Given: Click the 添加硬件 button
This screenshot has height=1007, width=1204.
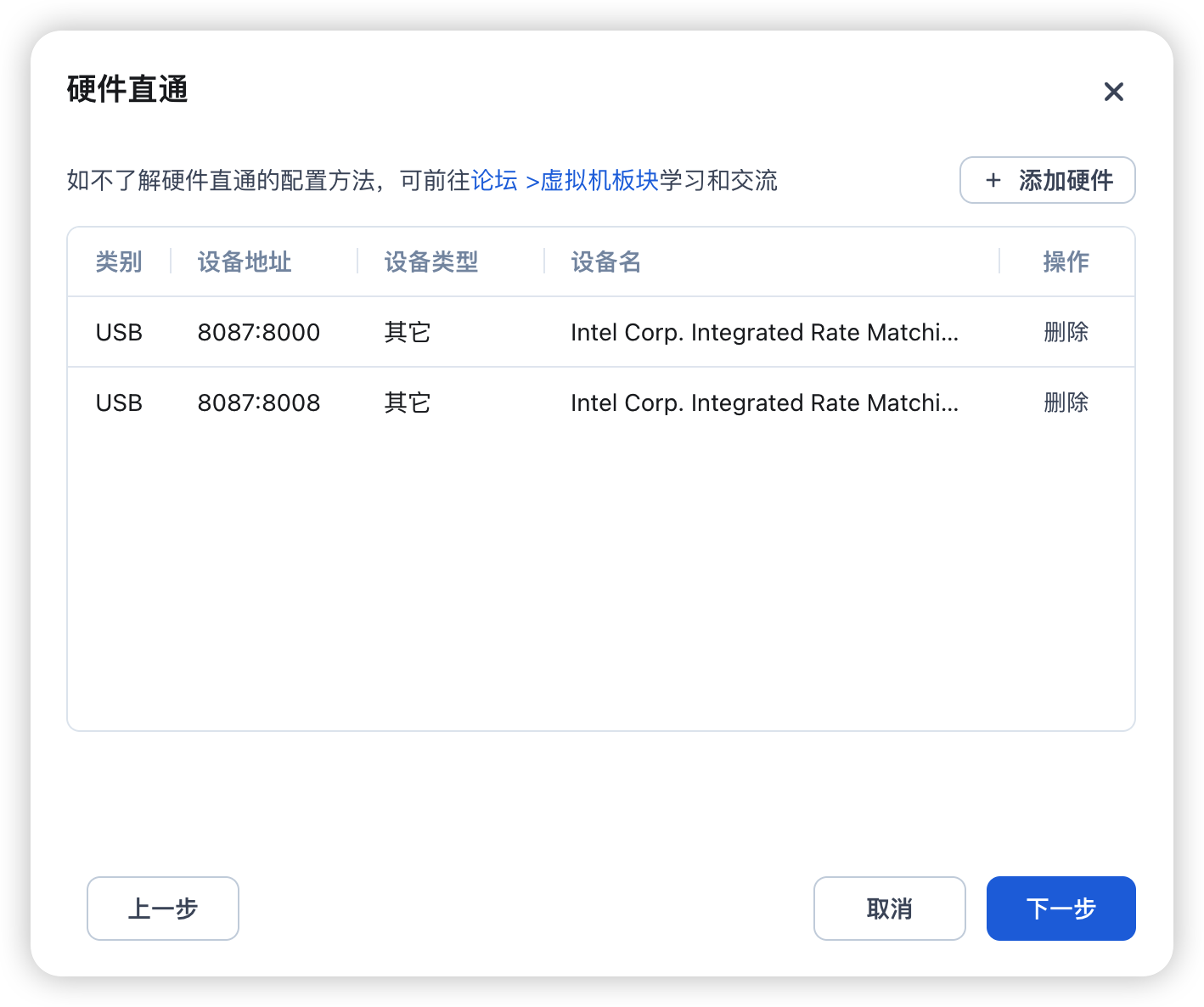Looking at the screenshot, I should 1047,180.
